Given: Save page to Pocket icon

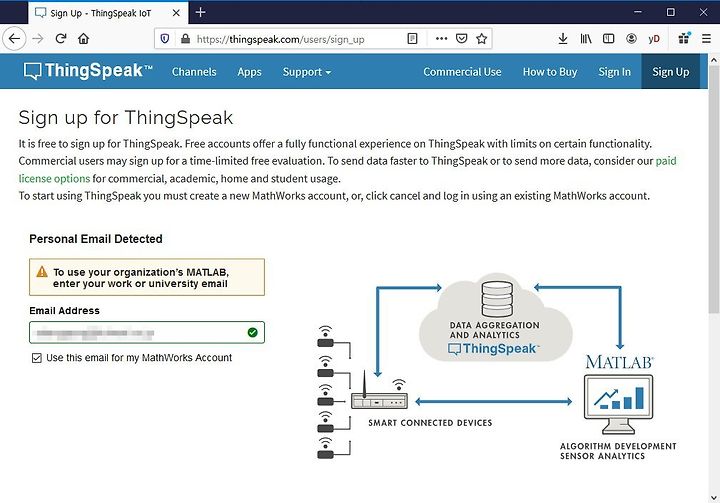Looking at the screenshot, I should 461,39.
